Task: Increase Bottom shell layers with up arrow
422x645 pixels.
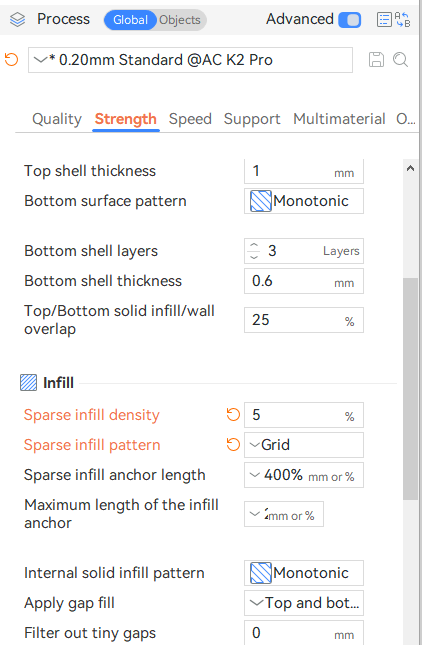Action: (254, 246)
